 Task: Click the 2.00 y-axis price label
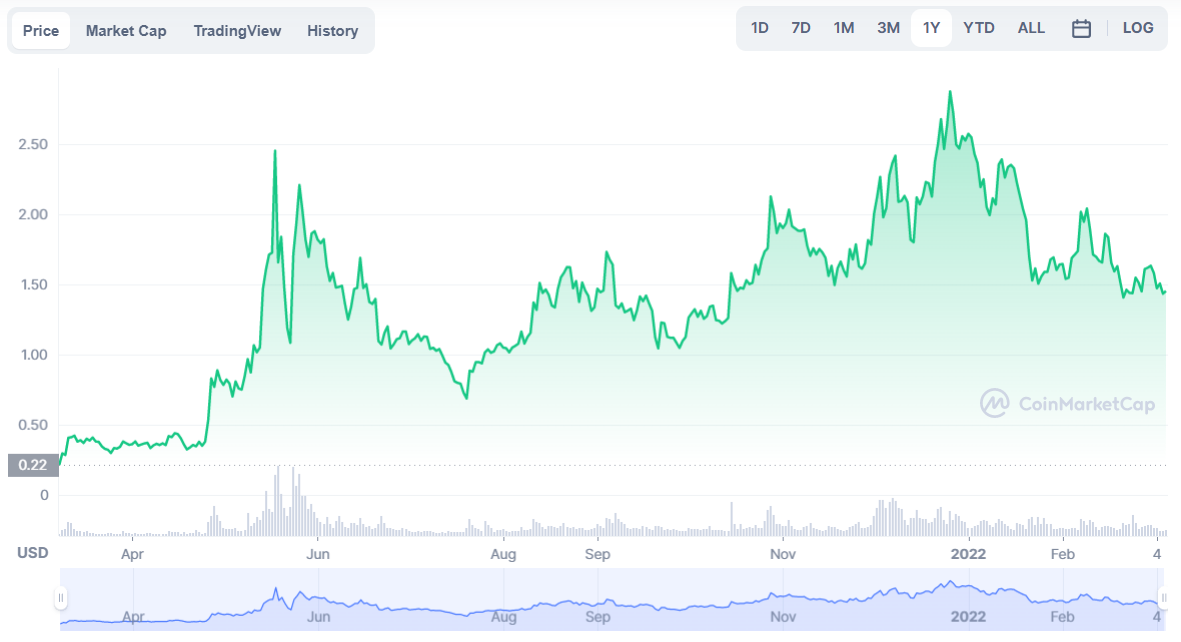point(33,214)
